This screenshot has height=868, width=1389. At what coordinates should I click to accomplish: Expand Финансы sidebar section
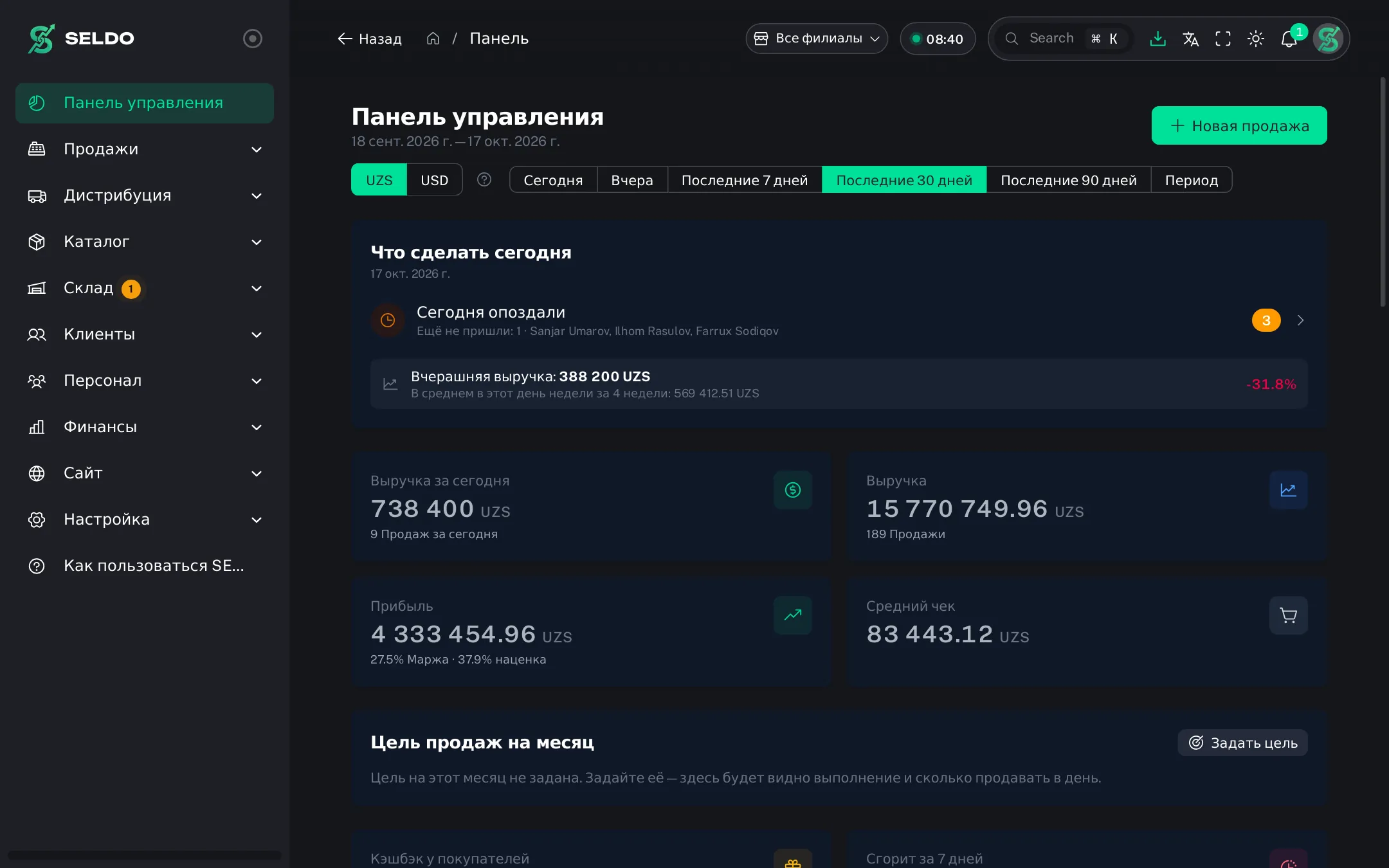pos(145,427)
